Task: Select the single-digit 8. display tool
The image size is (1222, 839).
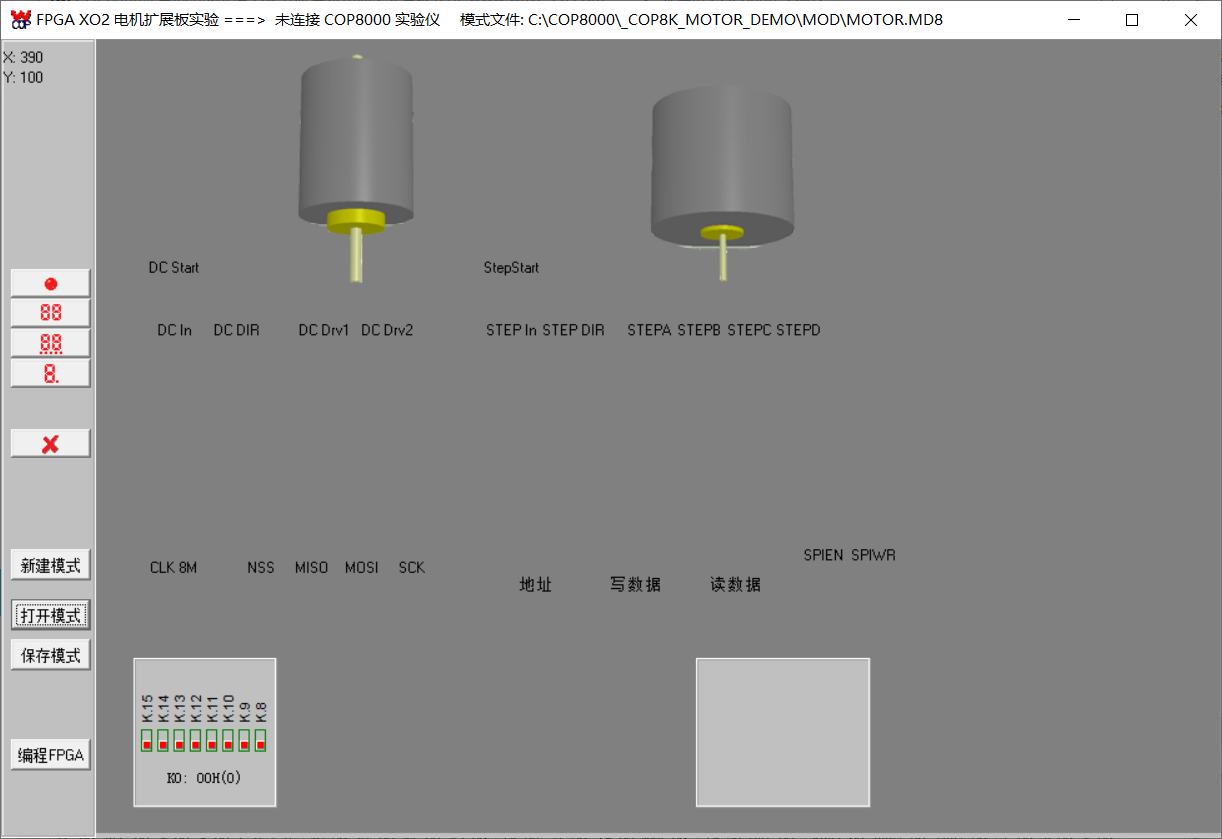Action: 50,374
